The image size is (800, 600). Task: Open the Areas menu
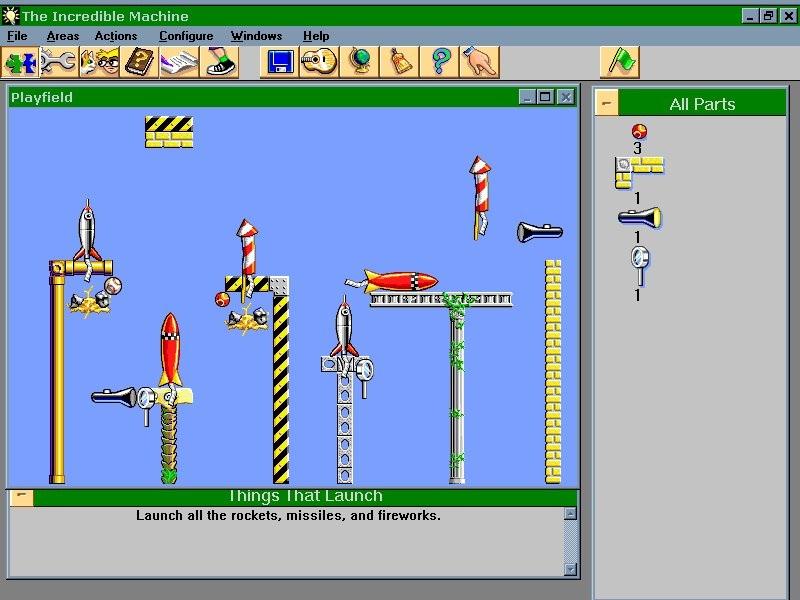pyautogui.click(x=62, y=36)
